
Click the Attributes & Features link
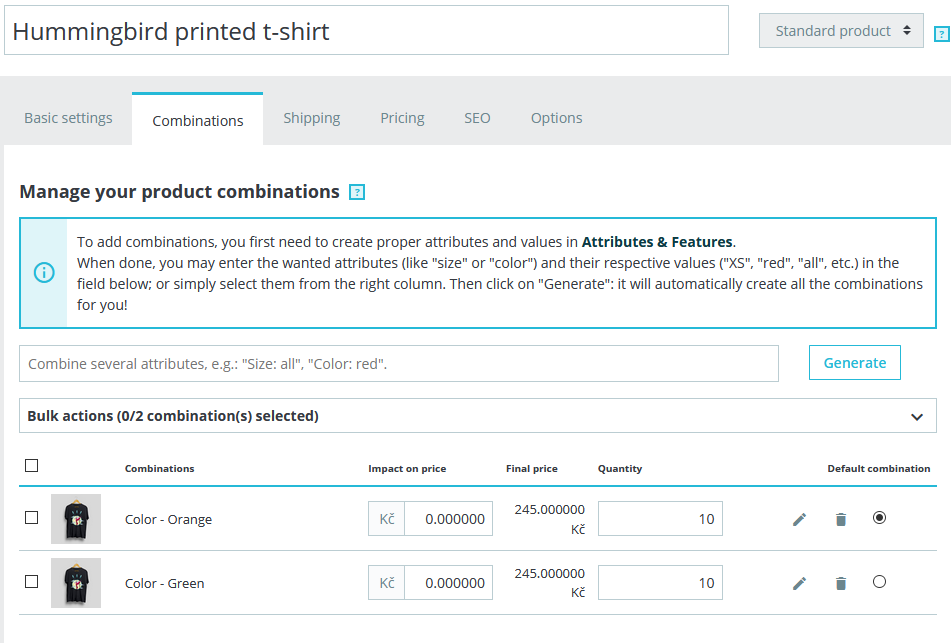657,242
